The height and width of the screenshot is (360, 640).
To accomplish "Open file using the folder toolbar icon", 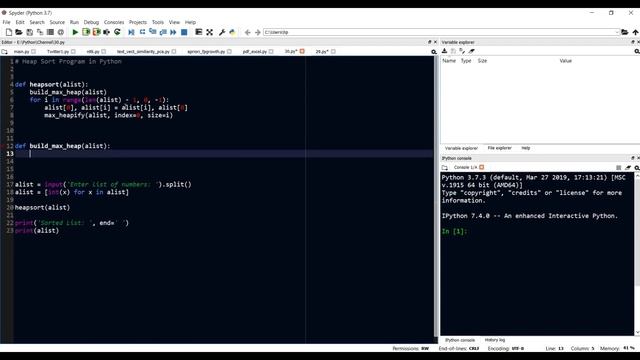I will click(x=19, y=32).
